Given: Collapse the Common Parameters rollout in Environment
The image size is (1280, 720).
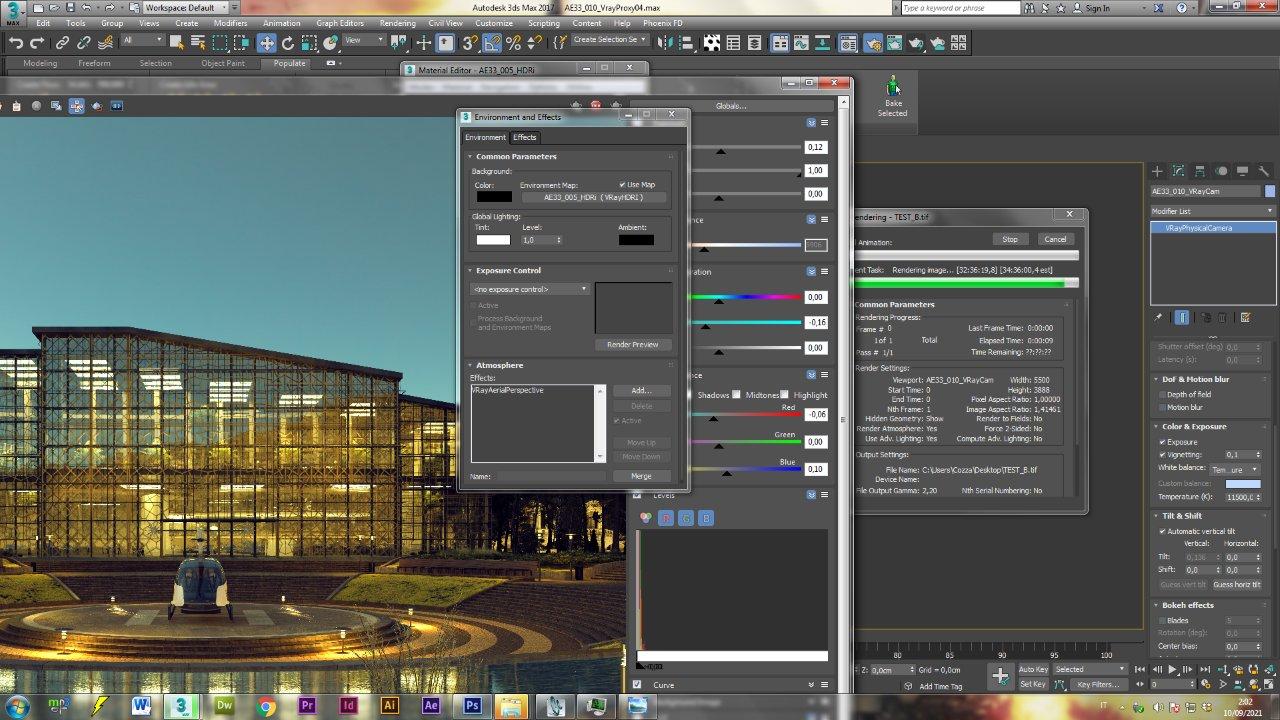Looking at the screenshot, I should pos(516,156).
